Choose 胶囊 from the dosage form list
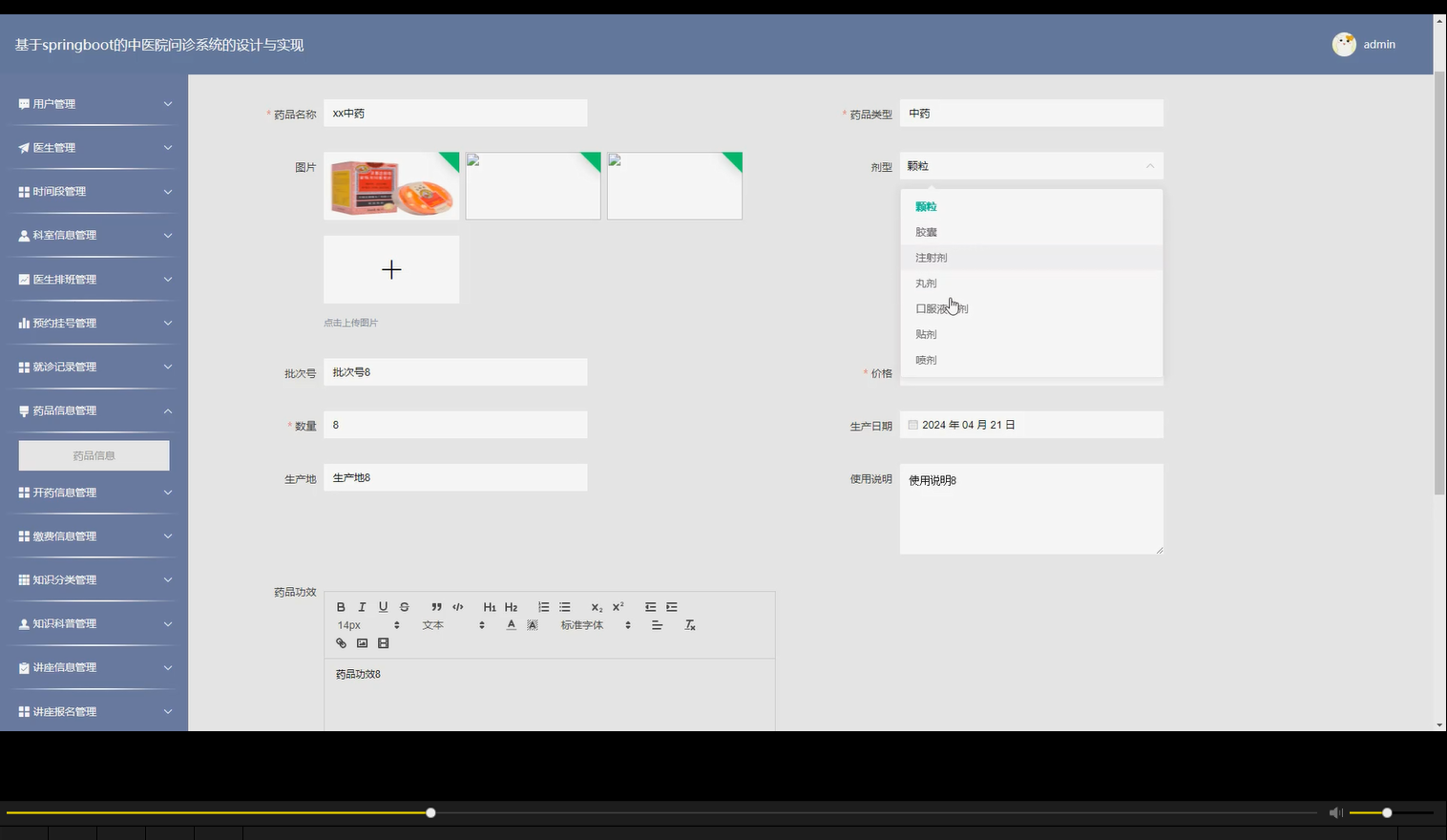1447x840 pixels. coord(1032,232)
